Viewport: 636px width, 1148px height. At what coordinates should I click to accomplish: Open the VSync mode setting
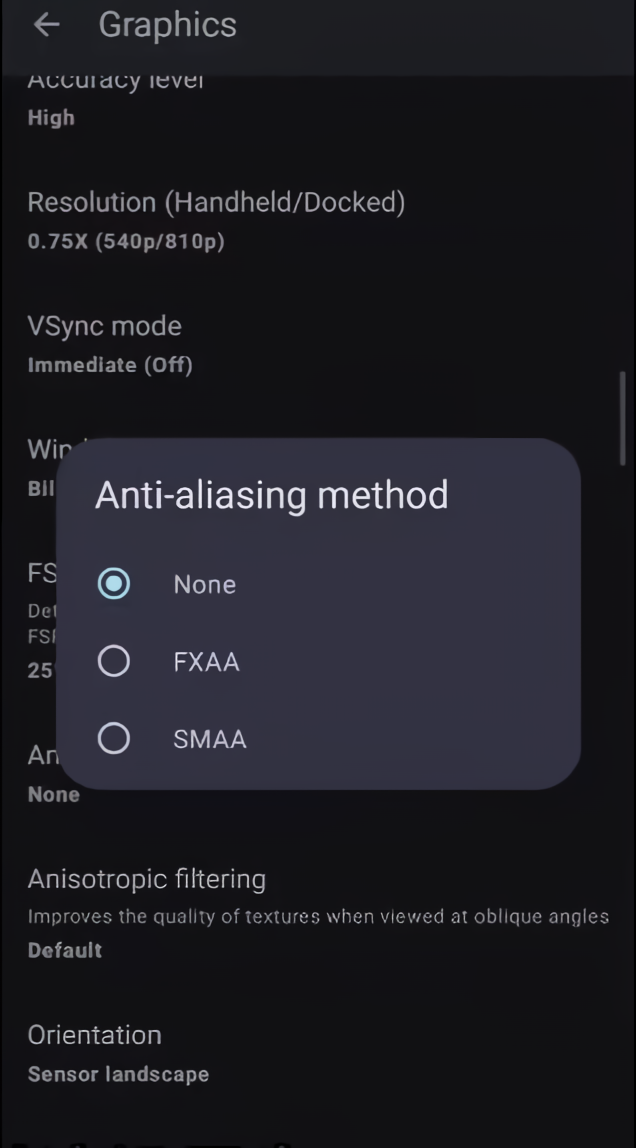tap(105, 326)
